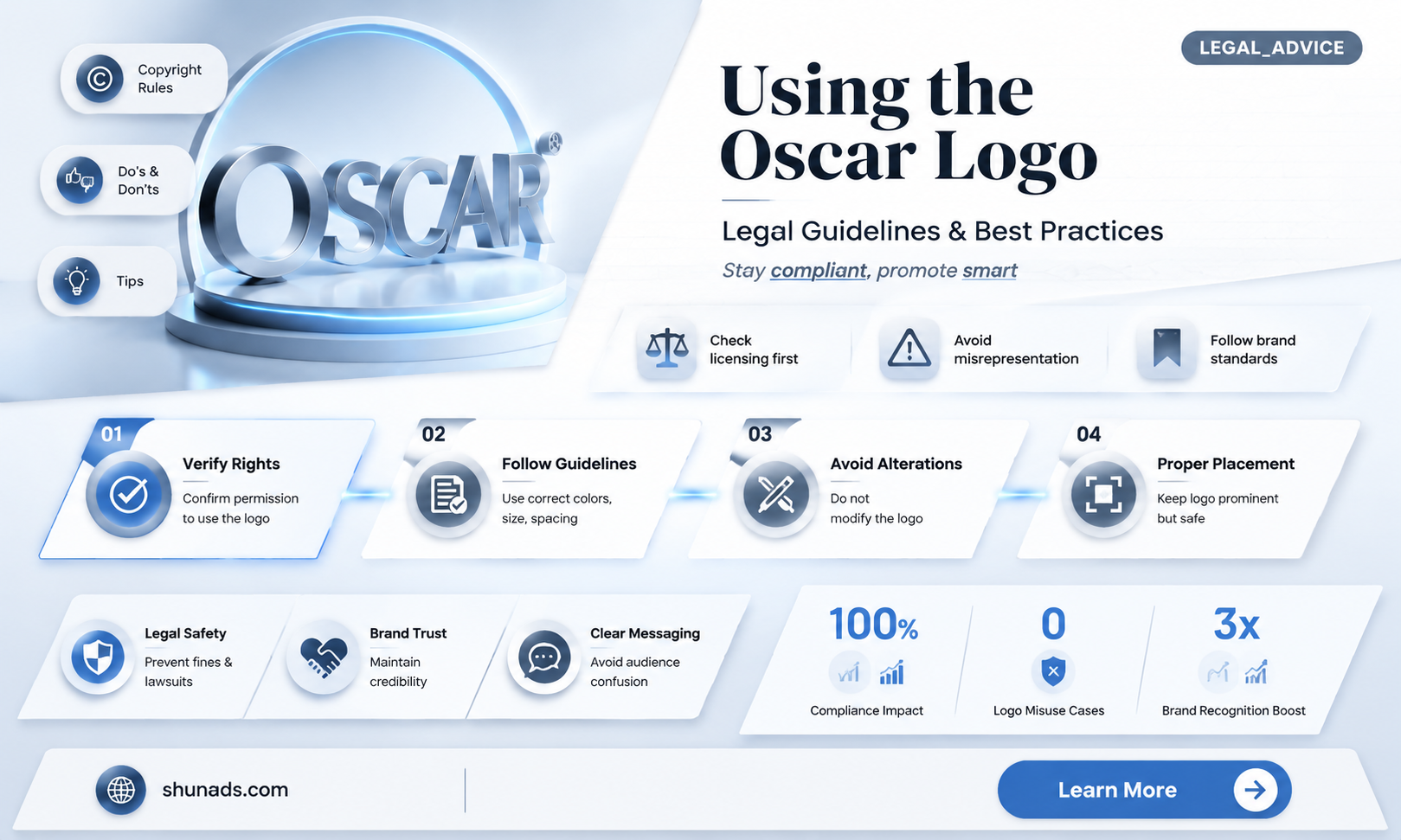Click the Compliance Impact label
This screenshot has width=1401, height=840.
pos(866,710)
